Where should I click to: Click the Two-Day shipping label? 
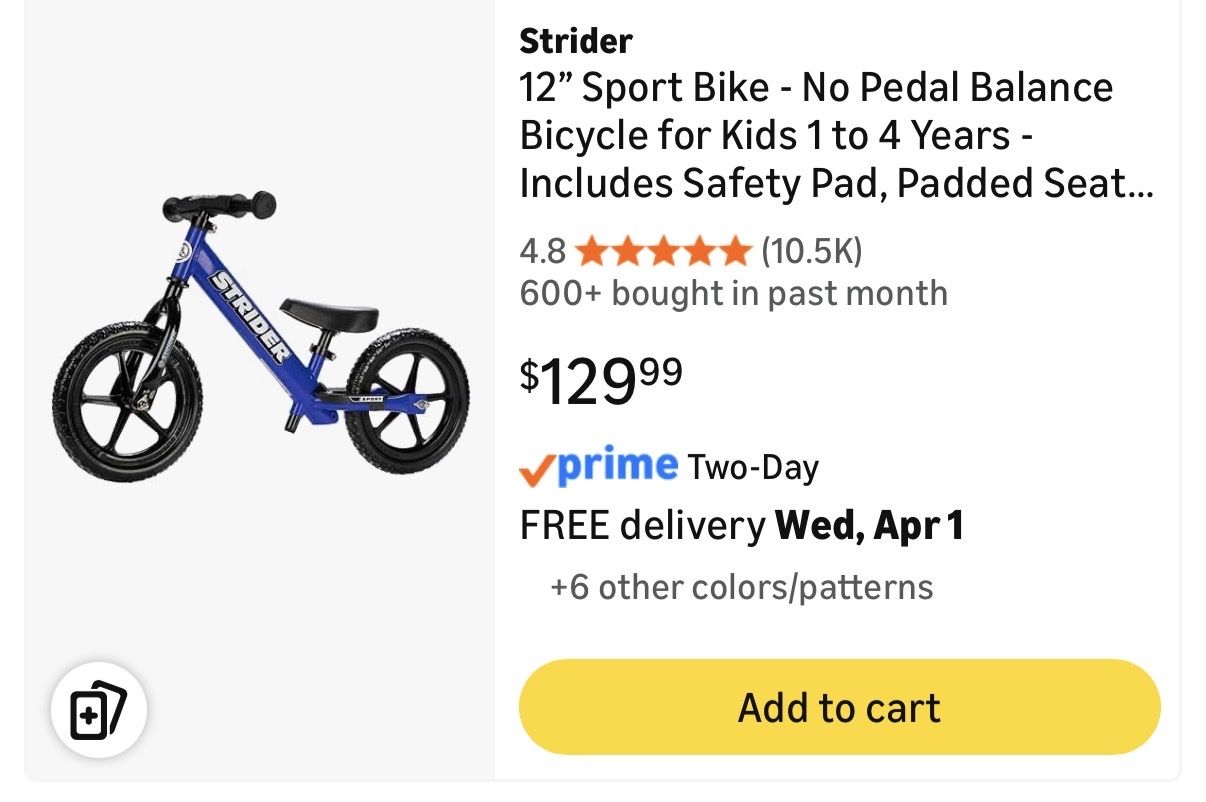[753, 467]
